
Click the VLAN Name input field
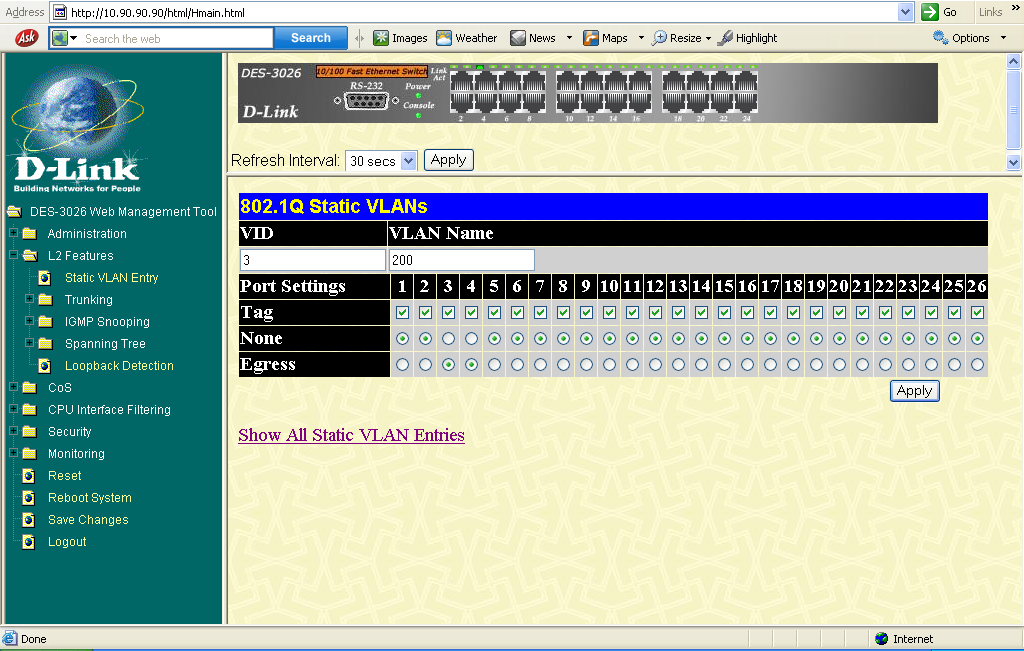pos(462,260)
